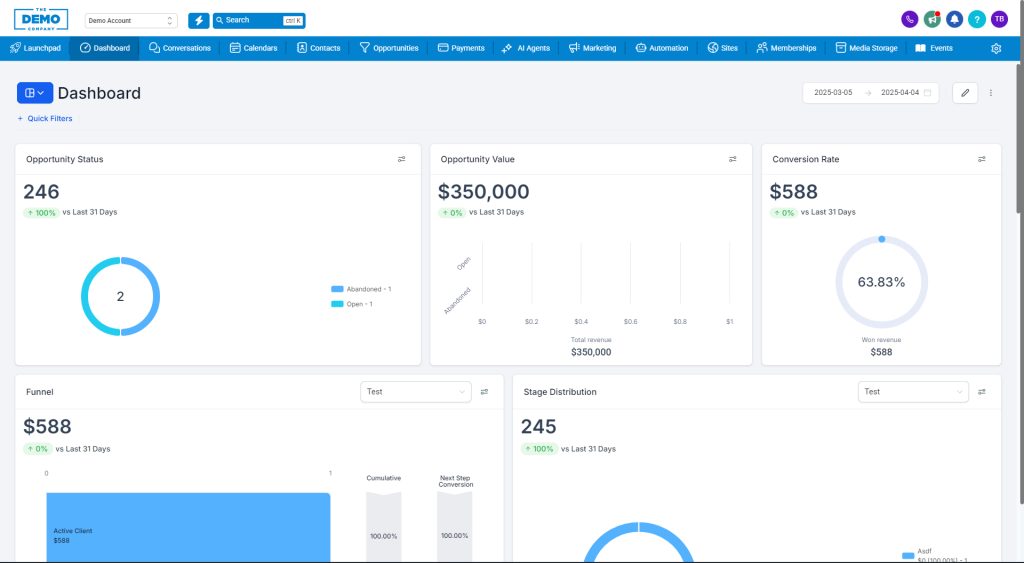The image size is (1024, 563).
Task: Open Opportunities in the navigation bar
Action: click(x=389, y=48)
